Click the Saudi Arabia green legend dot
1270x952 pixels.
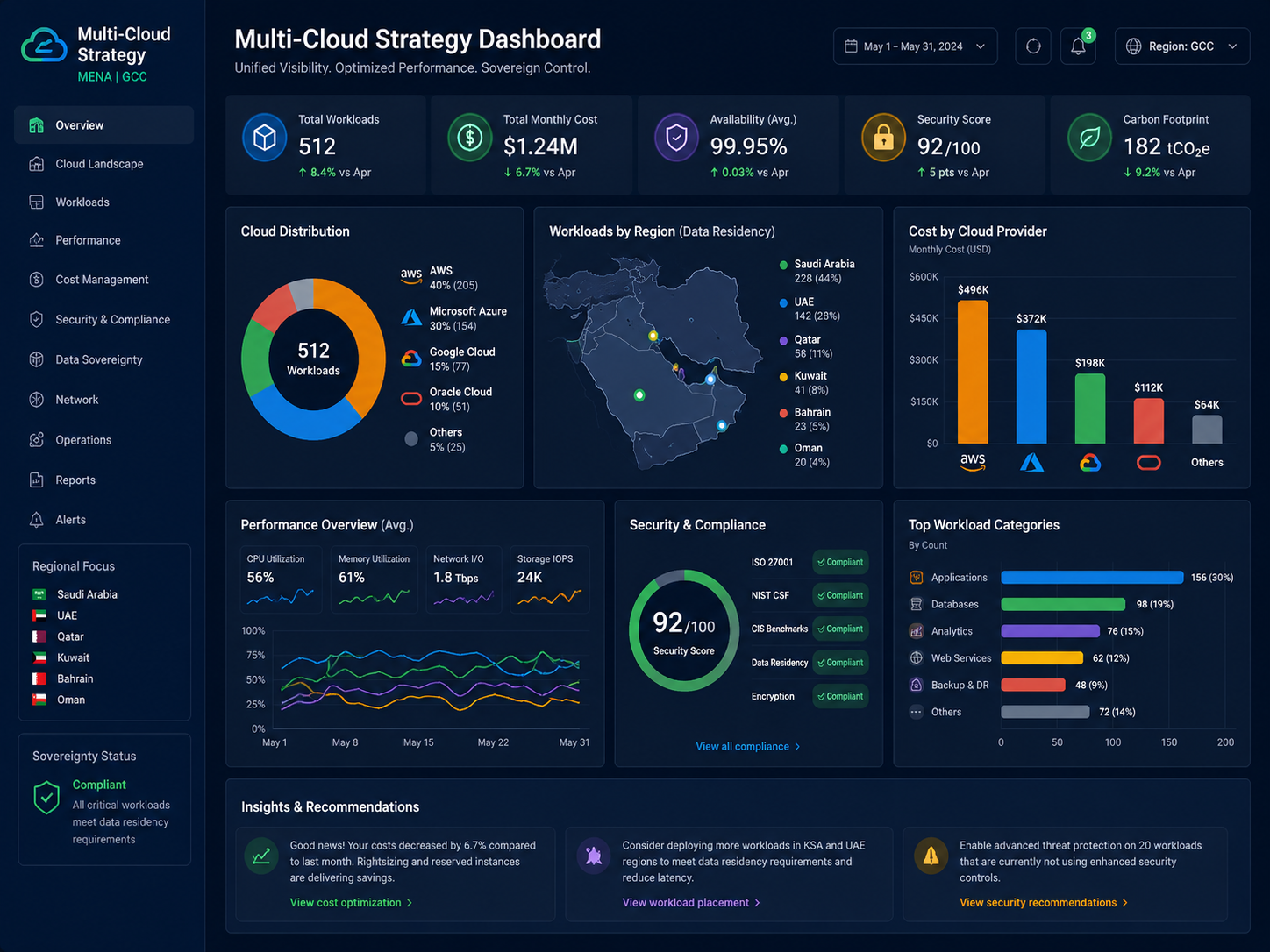point(783,265)
